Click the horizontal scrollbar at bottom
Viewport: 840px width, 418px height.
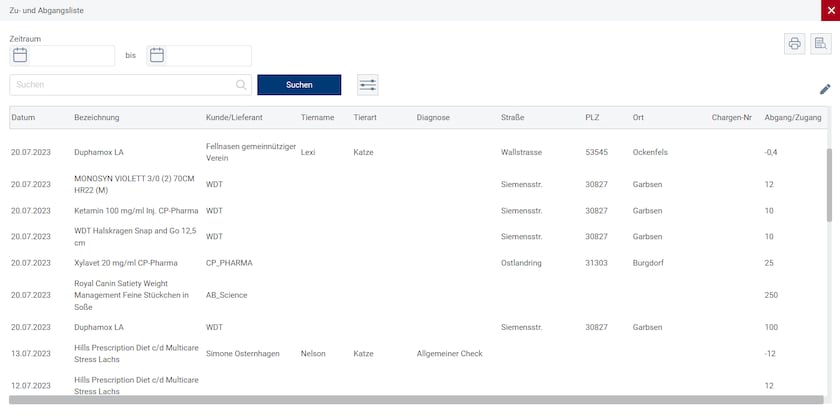(x=416, y=400)
